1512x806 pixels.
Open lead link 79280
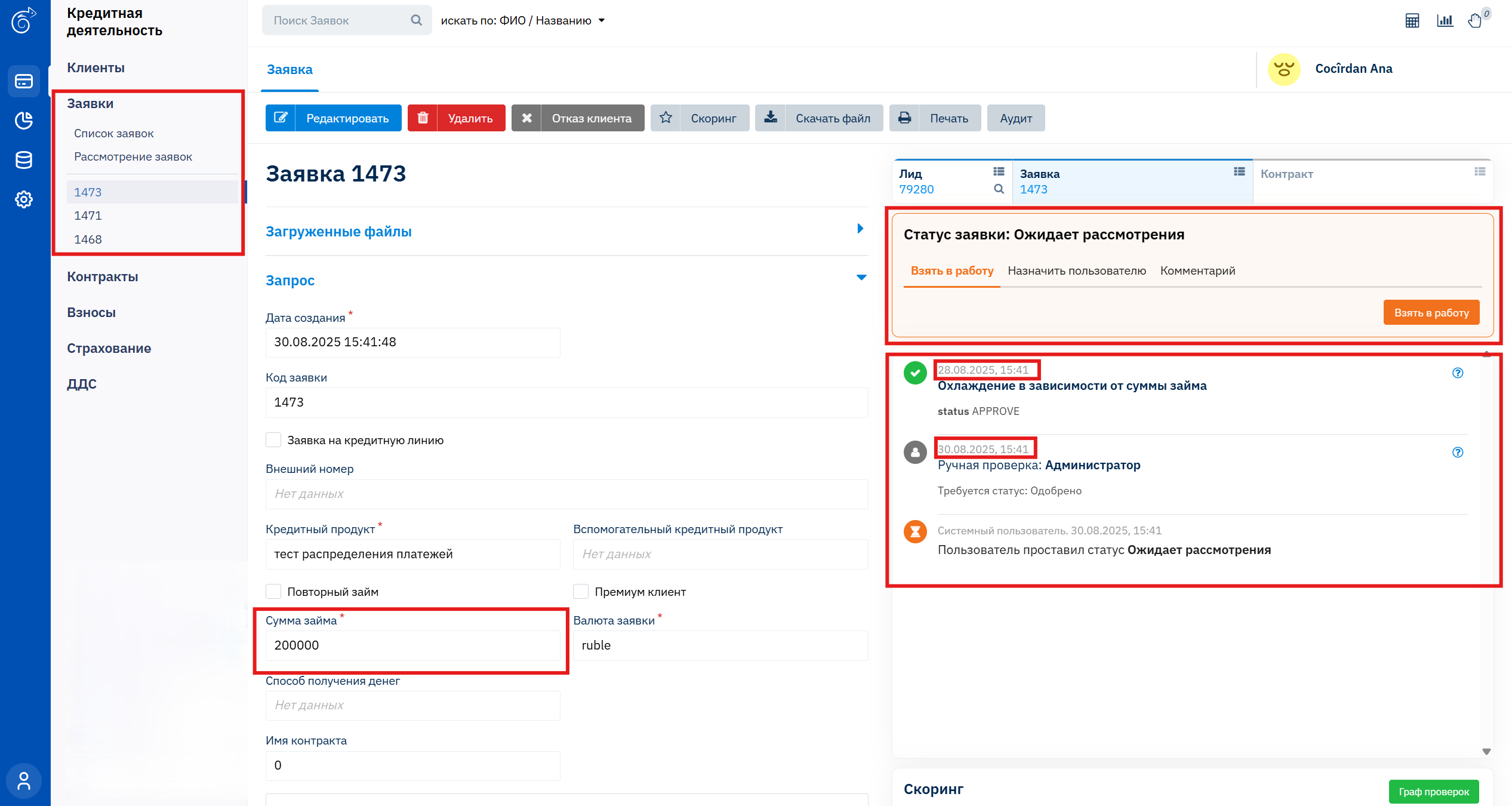(916, 189)
